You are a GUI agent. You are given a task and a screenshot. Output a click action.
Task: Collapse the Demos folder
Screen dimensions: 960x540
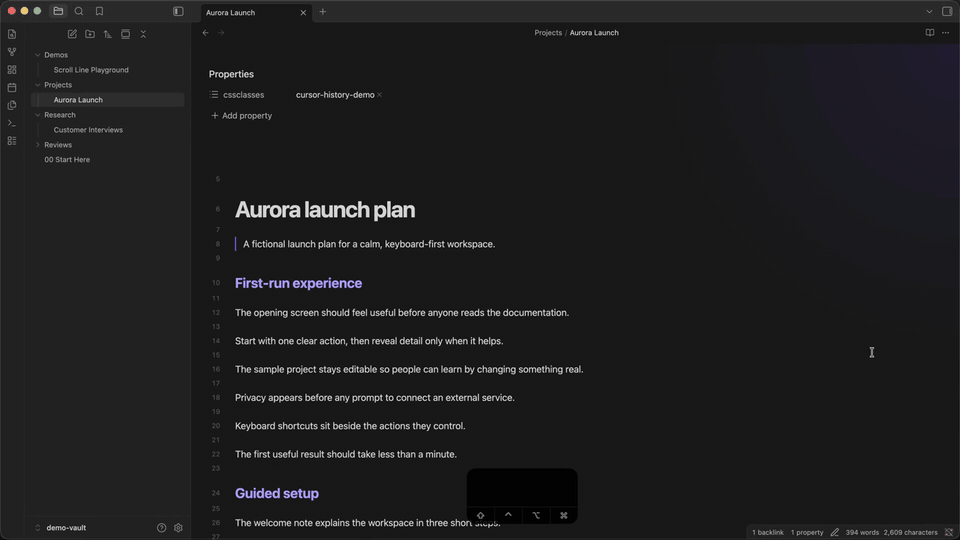point(38,55)
